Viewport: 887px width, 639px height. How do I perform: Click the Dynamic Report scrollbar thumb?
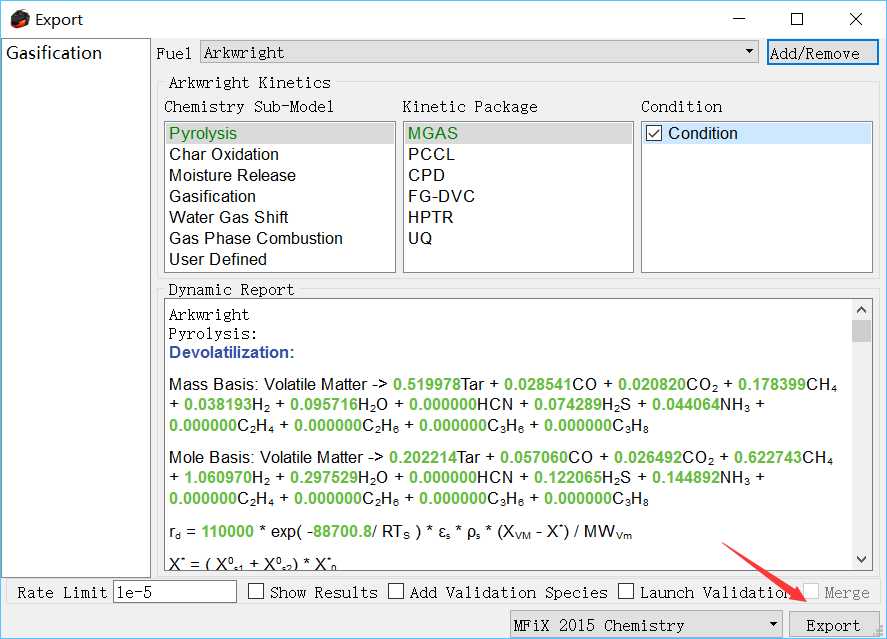[x=861, y=331]
